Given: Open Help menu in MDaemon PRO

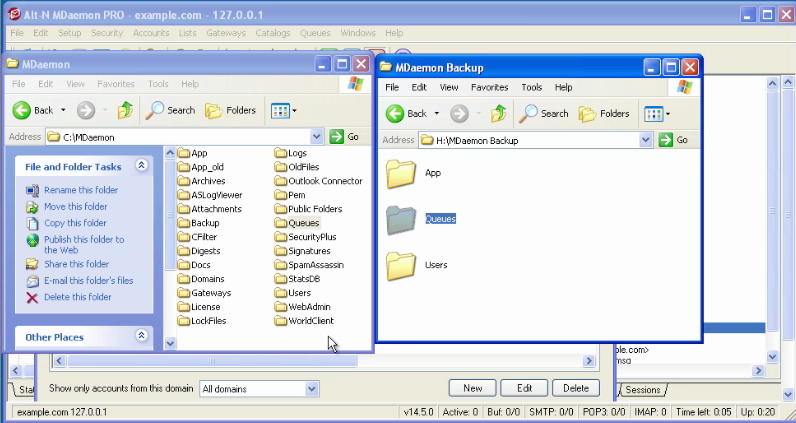Looking at the screenshot, I should point(394,33).
